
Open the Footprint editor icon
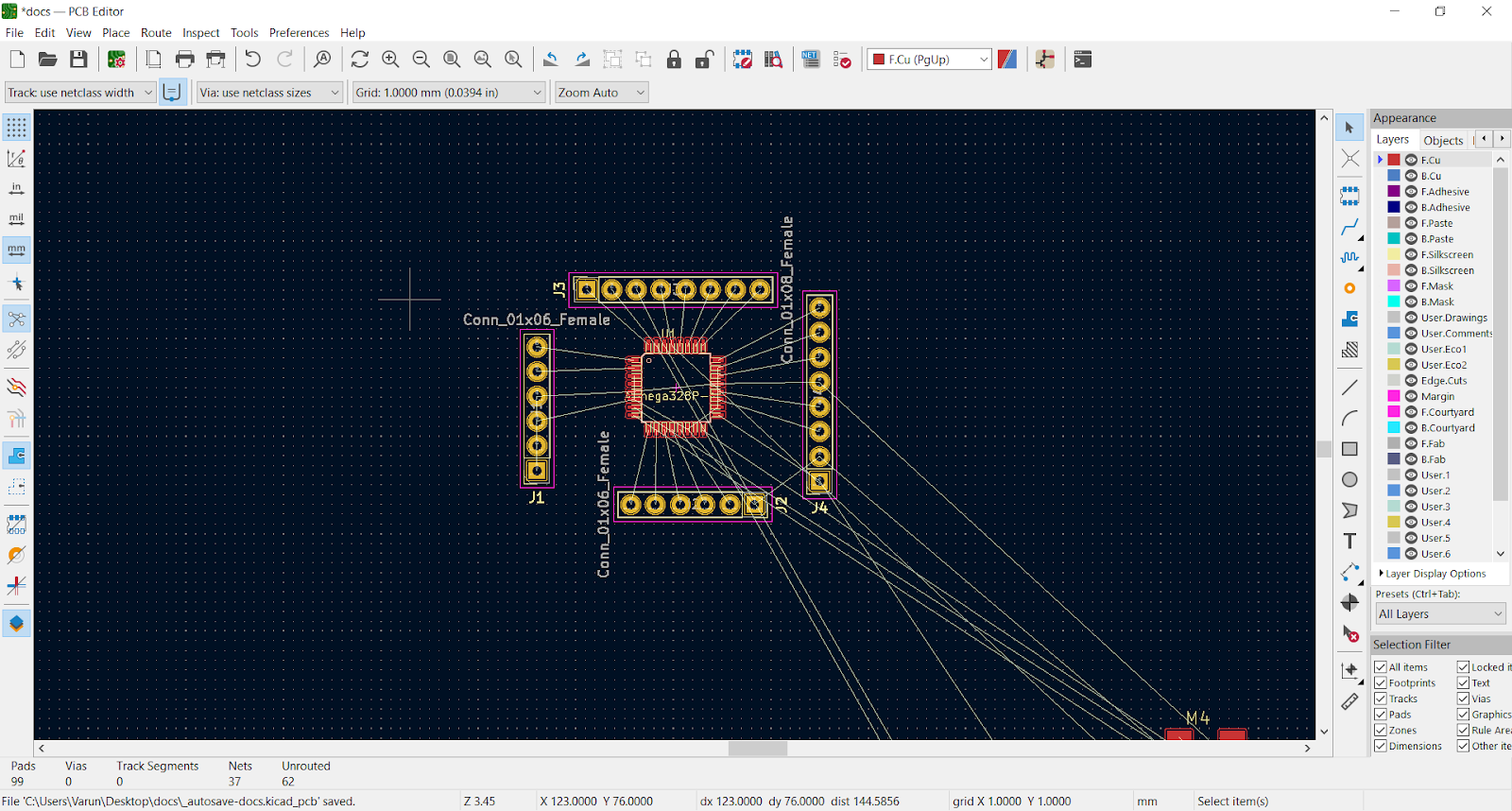(743, 60)
